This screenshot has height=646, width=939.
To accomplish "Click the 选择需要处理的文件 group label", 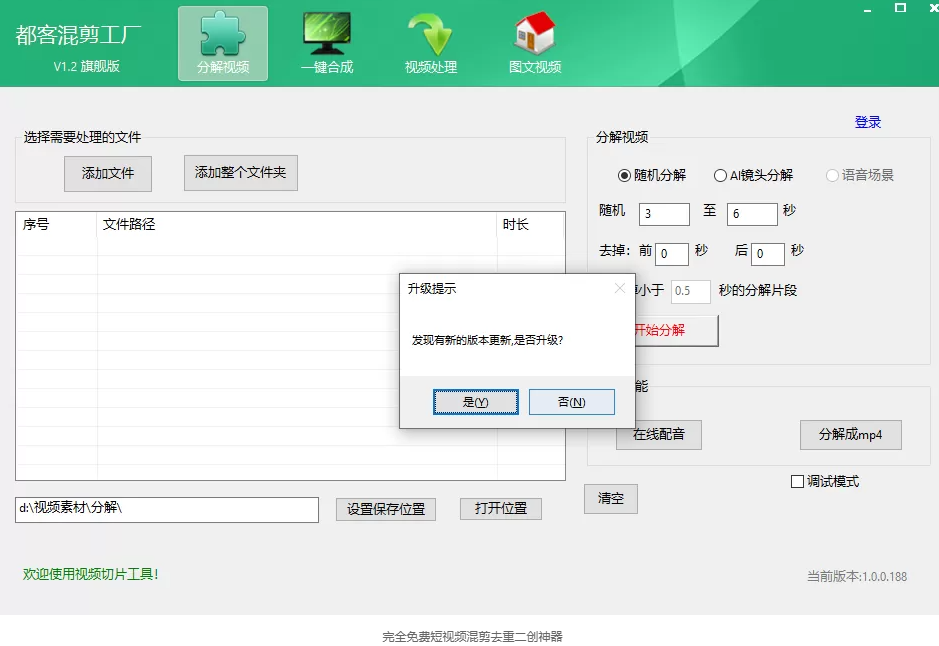I will [83, 137].
